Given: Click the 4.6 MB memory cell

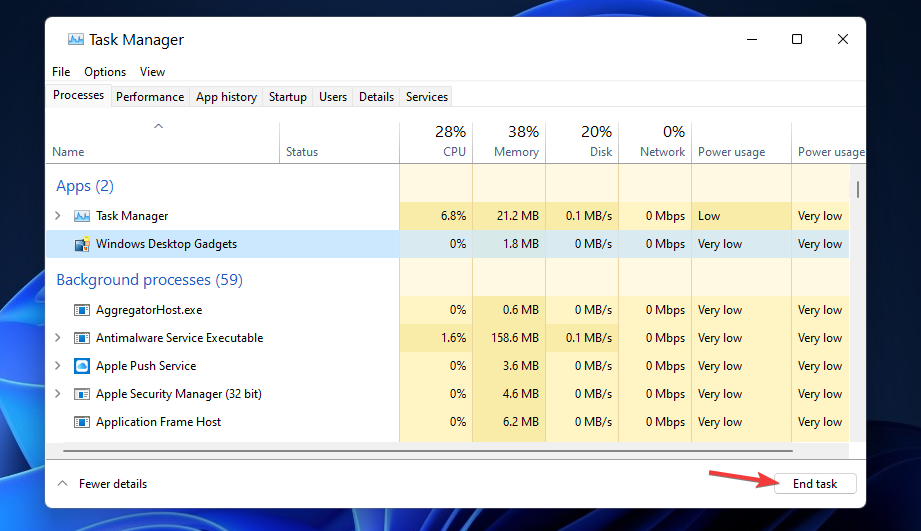Looking at the screenshot, I should click(x=509, y=394).
